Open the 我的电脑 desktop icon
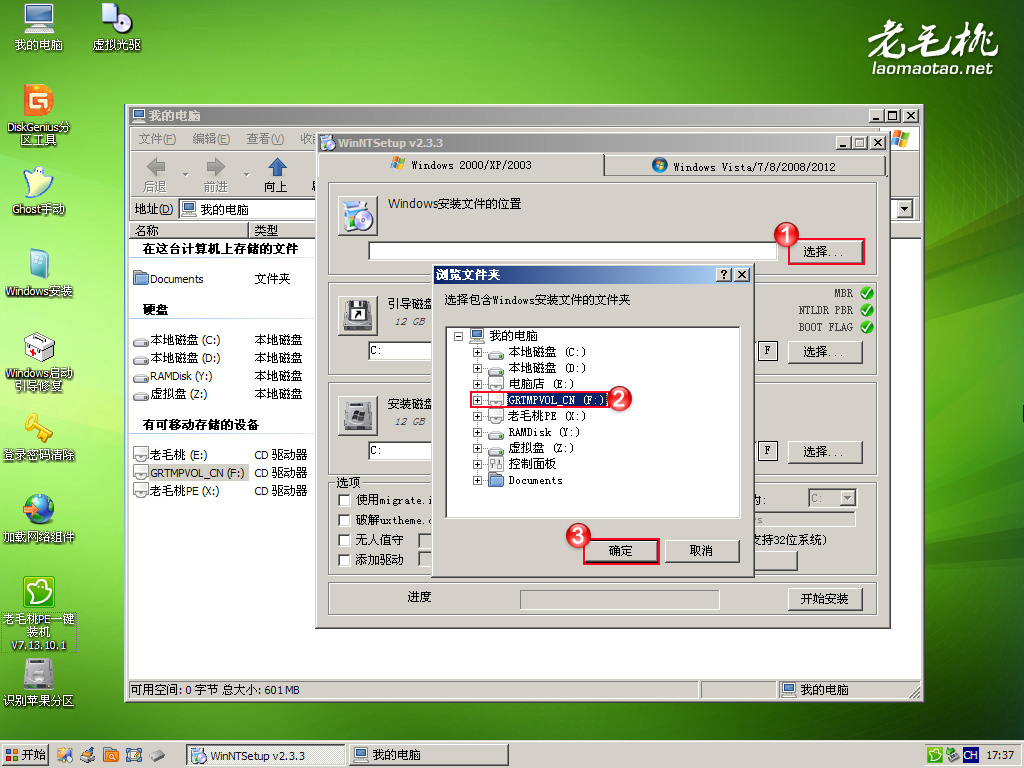Viewport: 1024px width, 768px height. click(39, 27)
